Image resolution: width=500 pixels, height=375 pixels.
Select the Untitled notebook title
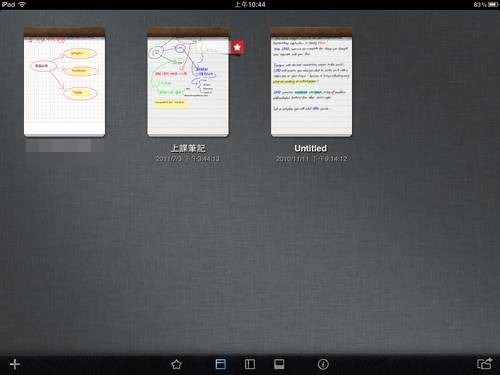pos(311,148)
